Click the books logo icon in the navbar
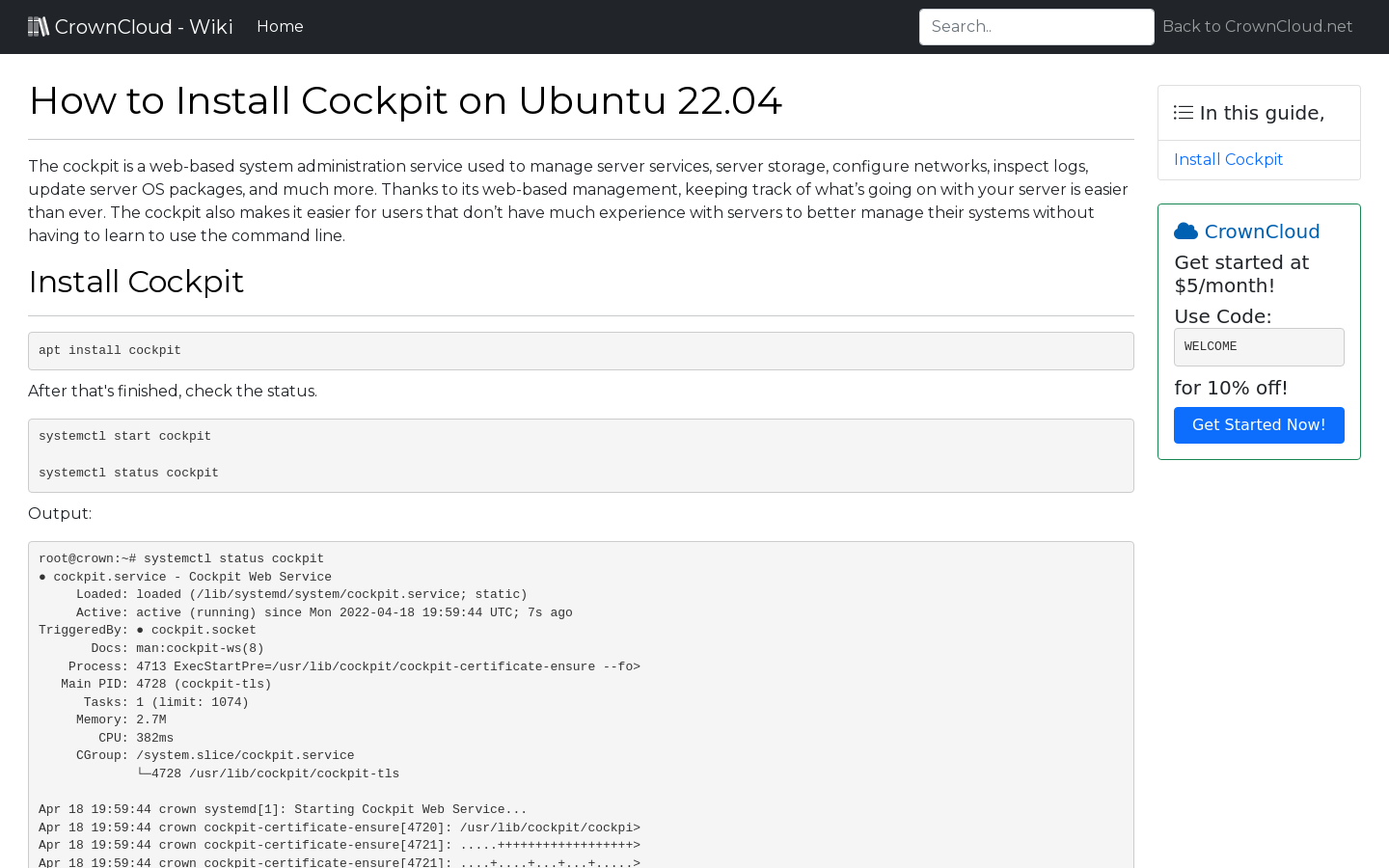The image size is (1389, 868). point(39,25)
